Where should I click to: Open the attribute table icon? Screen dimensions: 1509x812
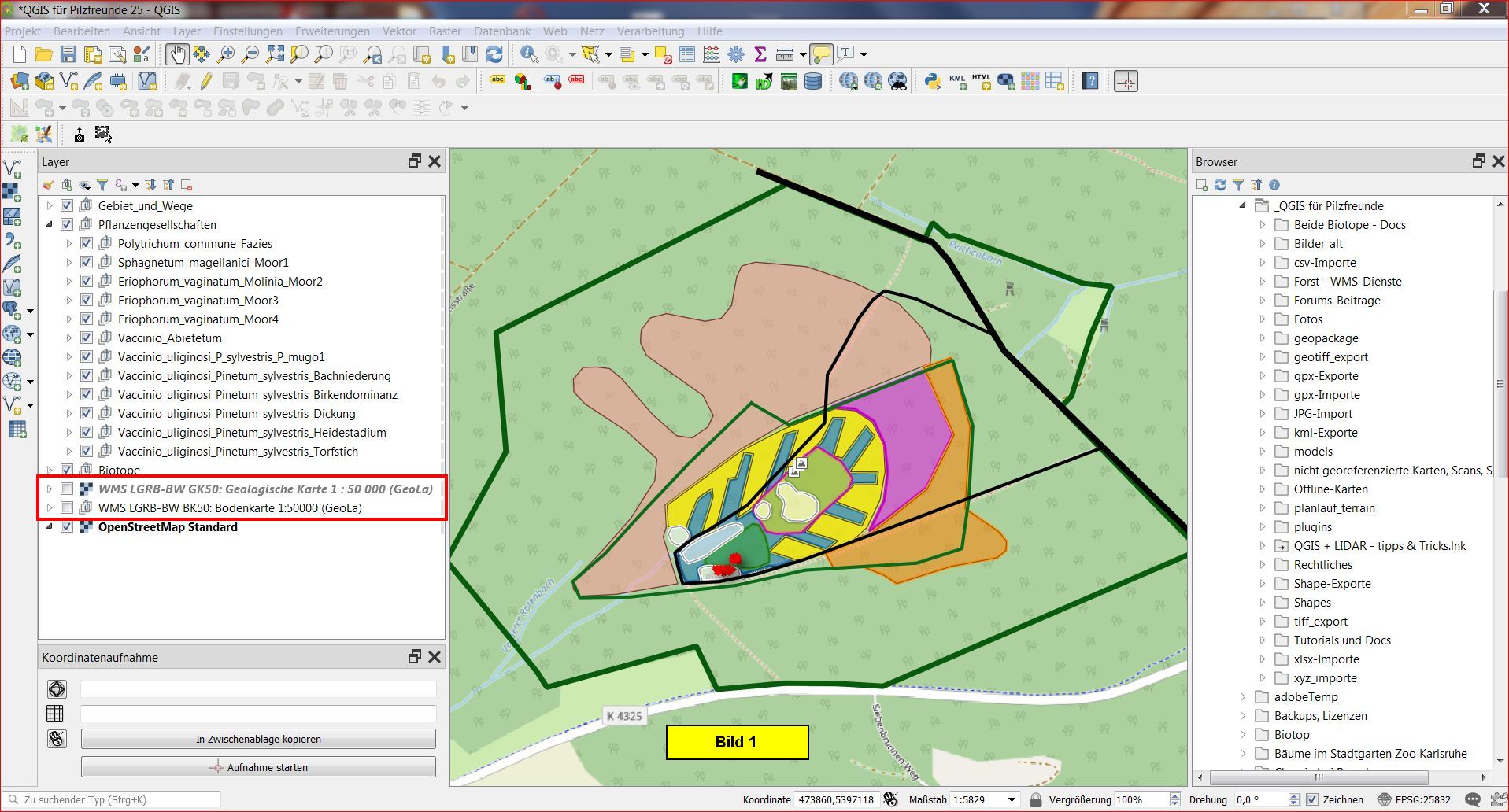pyautogui.click(x=687, y=54)
